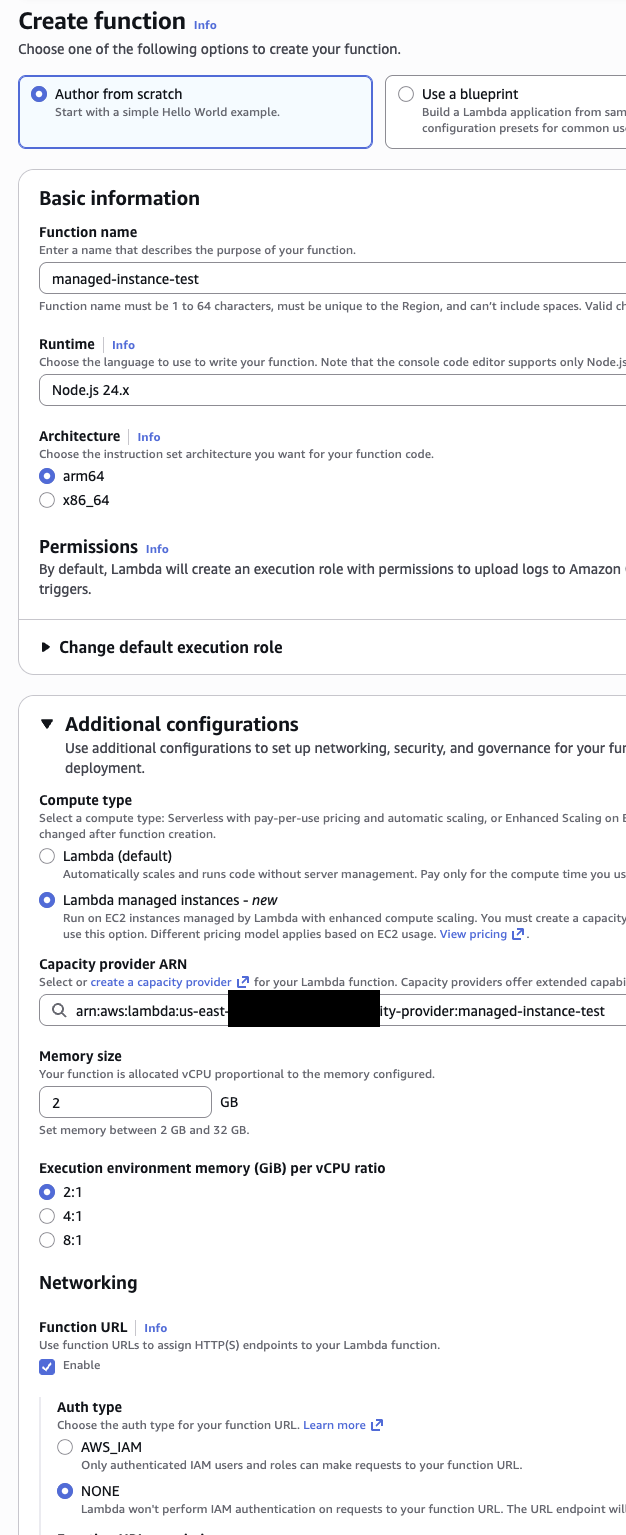Click the Architecture Info icon
This screenshot has height=1535, width=626.
pos(148,436)
